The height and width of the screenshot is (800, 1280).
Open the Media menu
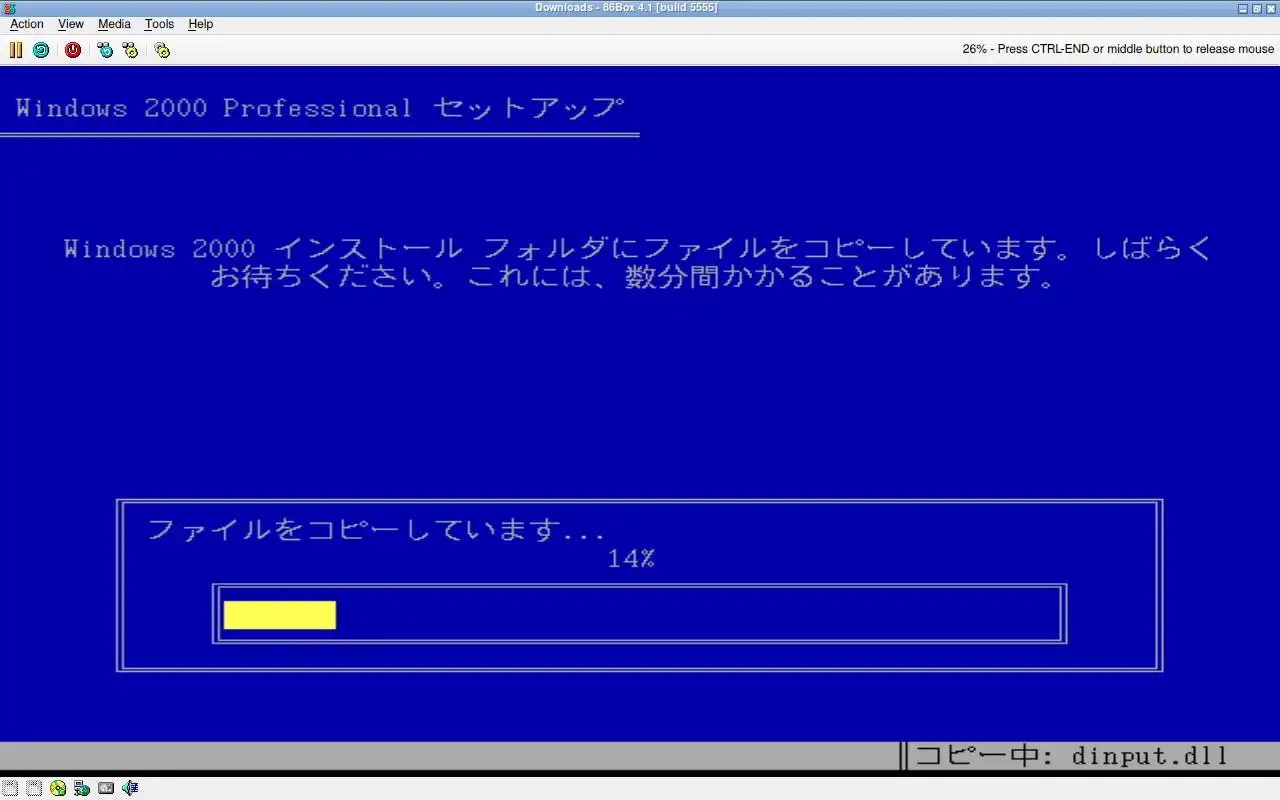click(114, 24)
